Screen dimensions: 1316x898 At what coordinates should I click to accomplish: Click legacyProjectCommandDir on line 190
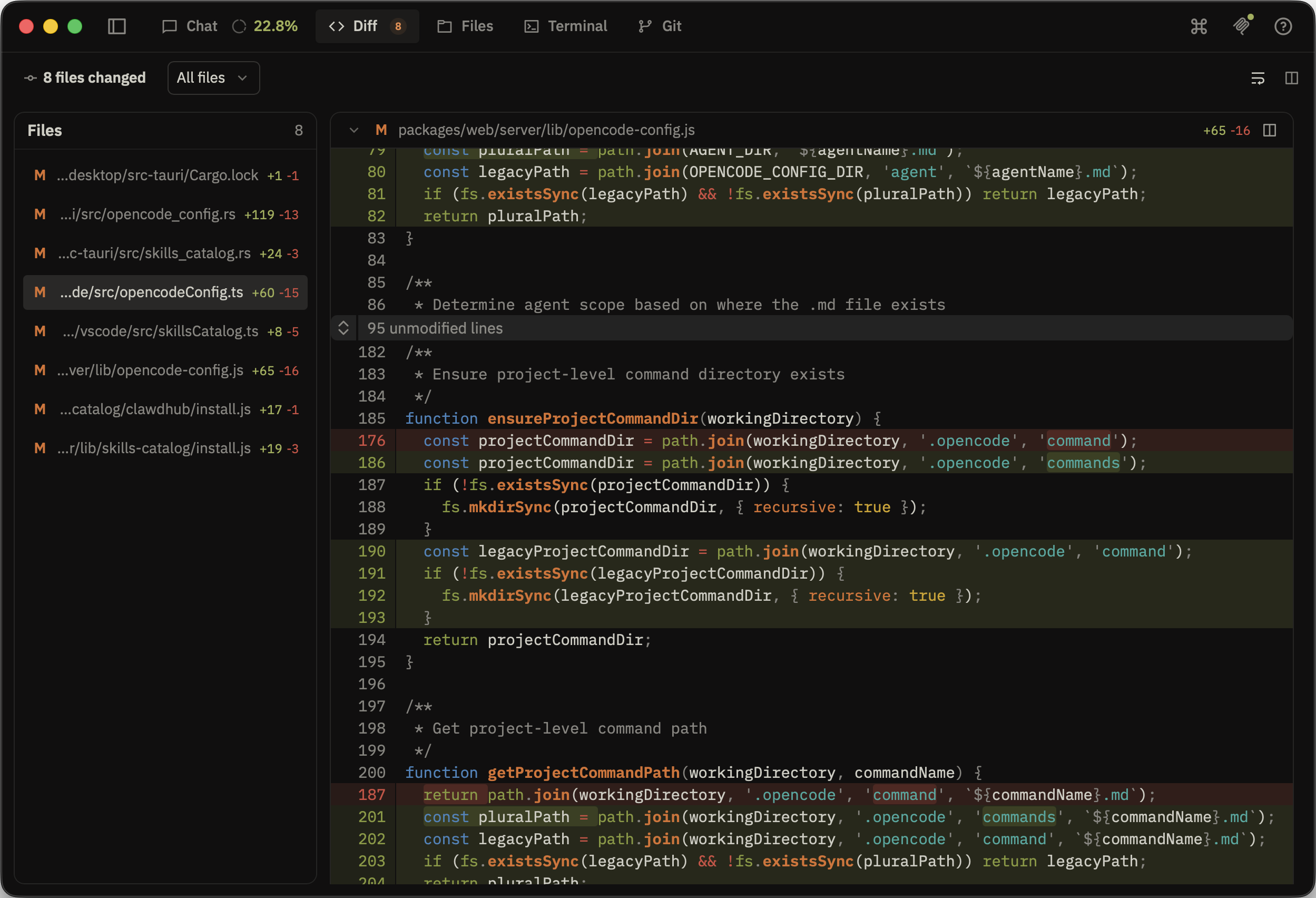click(x=583, y=551)
